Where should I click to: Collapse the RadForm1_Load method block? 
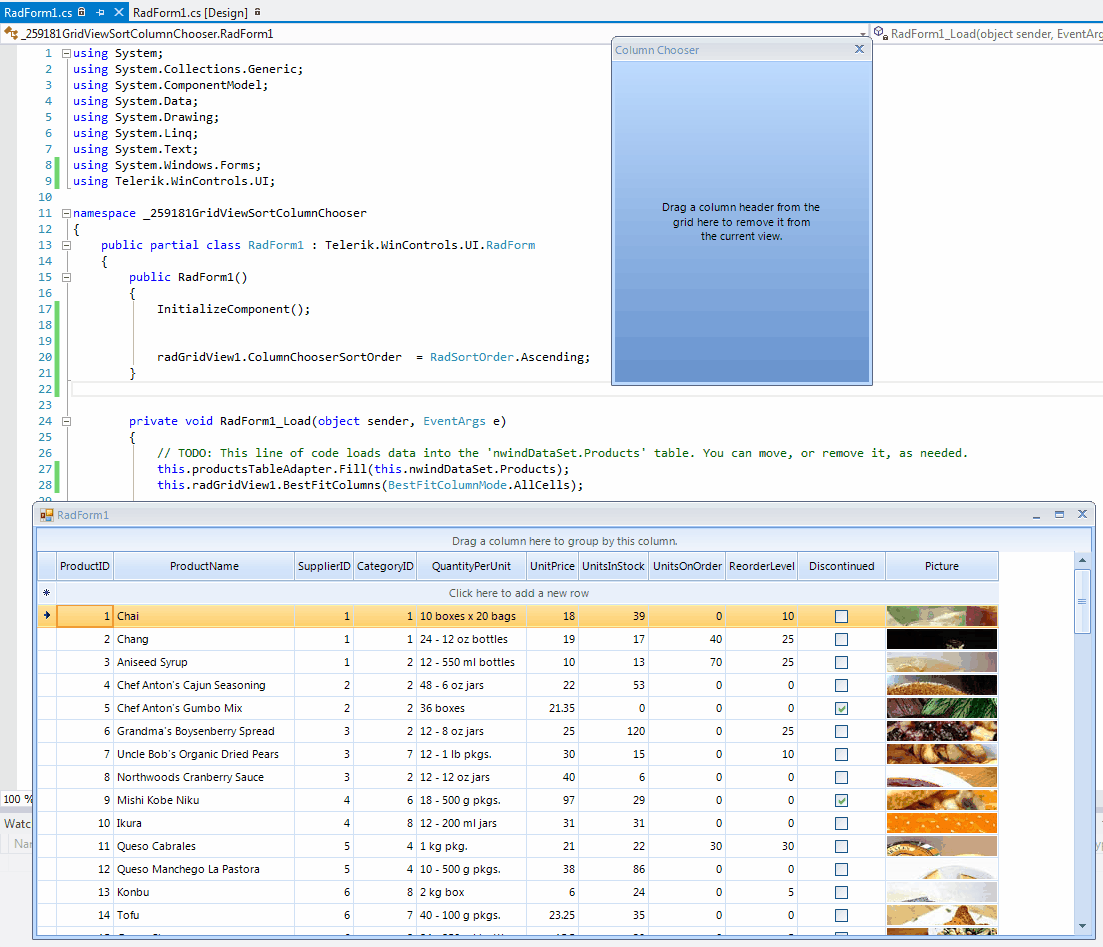pyautogui.click(x=66, y=421)
